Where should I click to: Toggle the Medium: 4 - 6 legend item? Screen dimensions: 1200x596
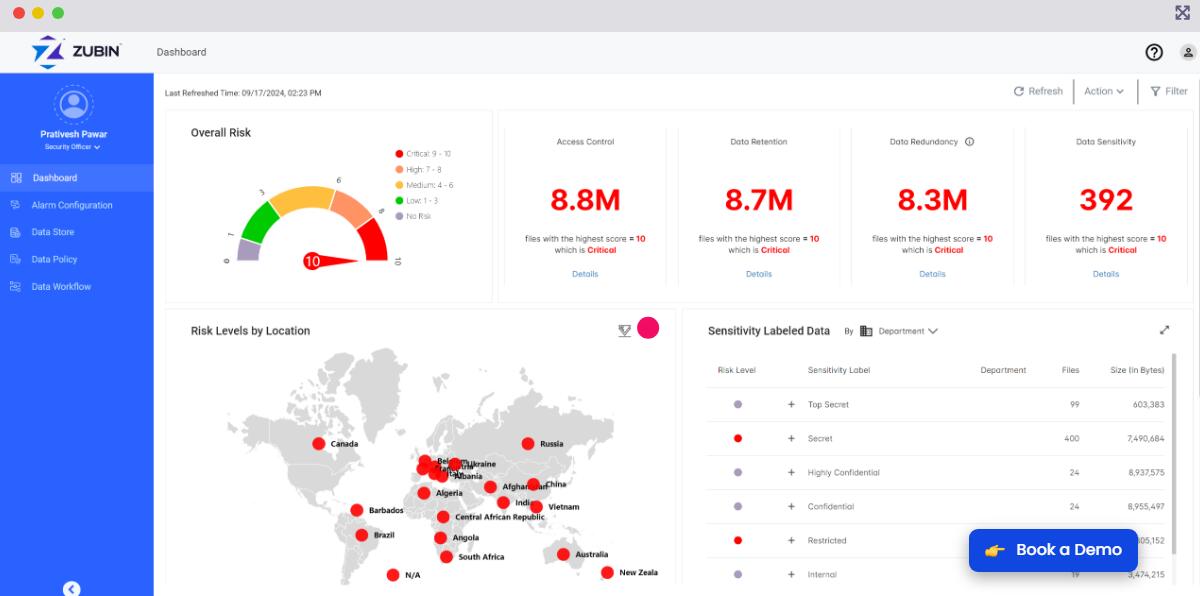pos(424,185)
